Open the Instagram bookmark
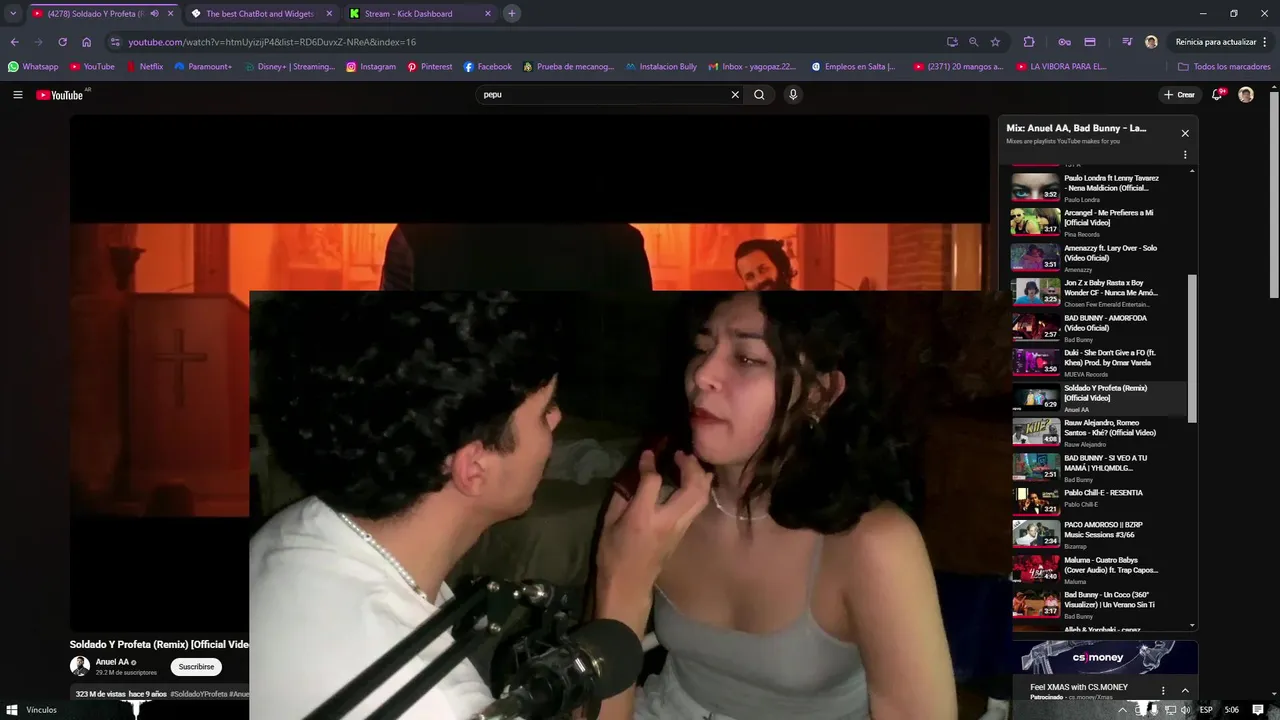This screenshot has width=1280, height=720. click(x=371, y=67)
